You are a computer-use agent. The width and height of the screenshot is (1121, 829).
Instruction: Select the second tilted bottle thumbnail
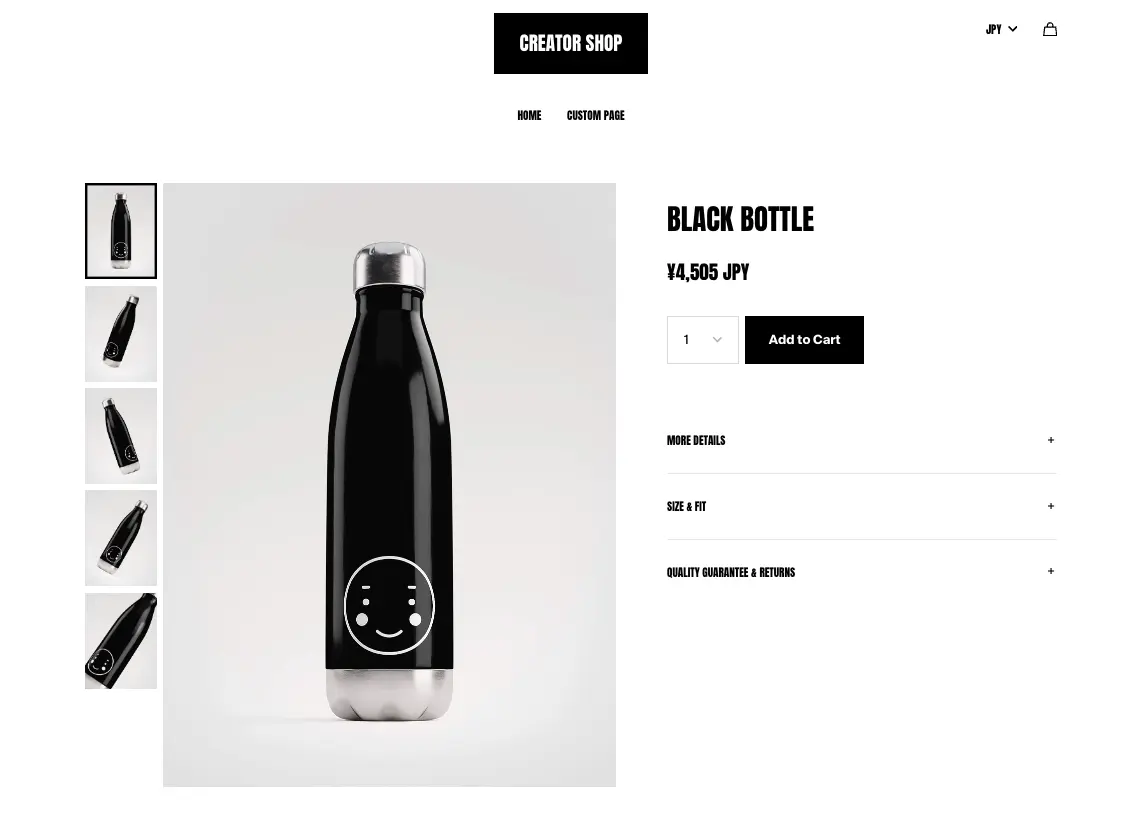(121, 334)
